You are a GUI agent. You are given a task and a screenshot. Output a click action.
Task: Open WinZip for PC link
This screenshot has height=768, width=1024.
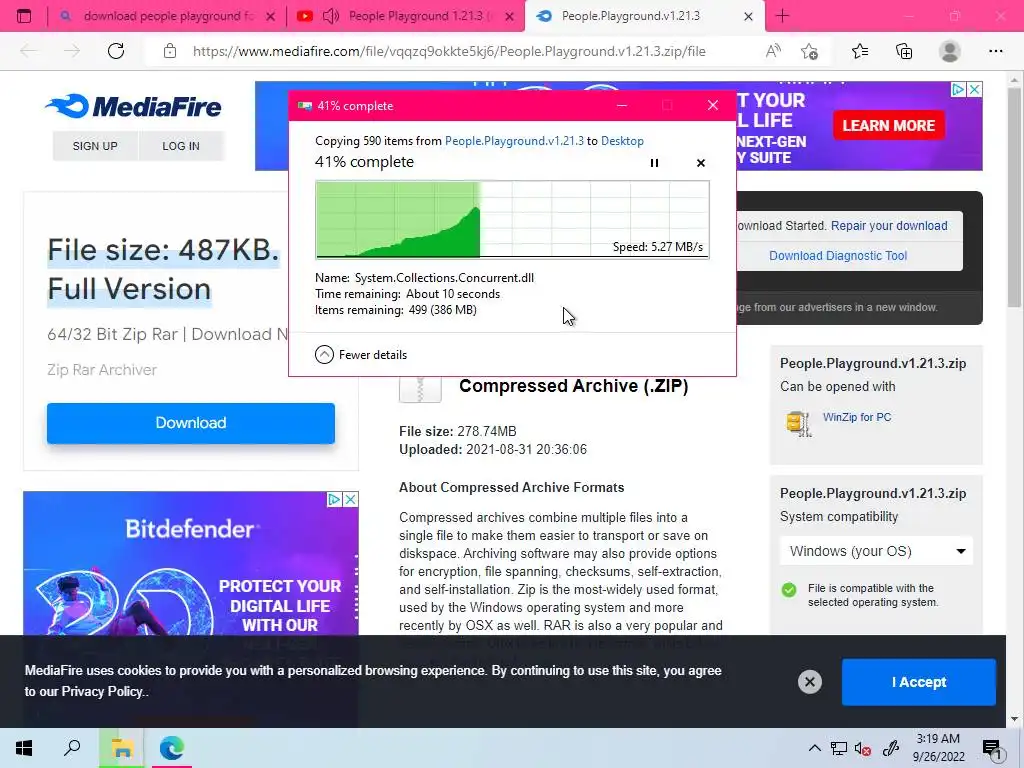pos(857,417)
